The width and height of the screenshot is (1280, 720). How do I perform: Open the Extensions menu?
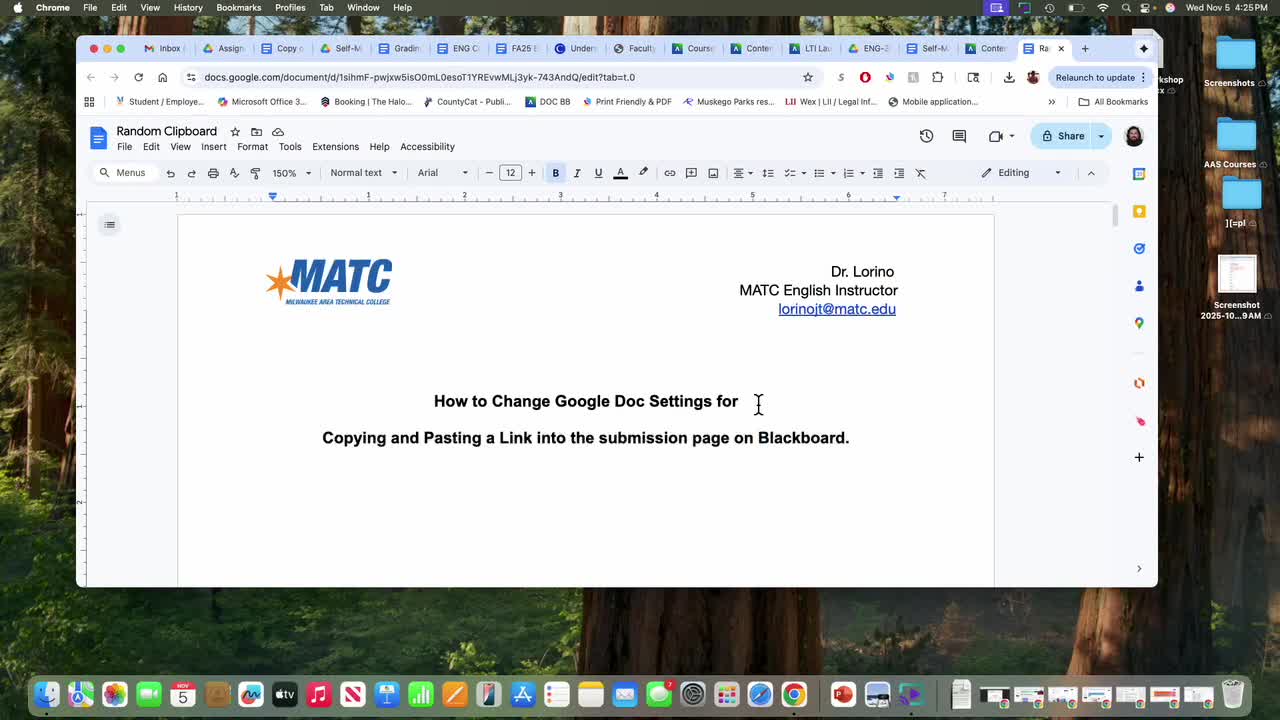335,147
